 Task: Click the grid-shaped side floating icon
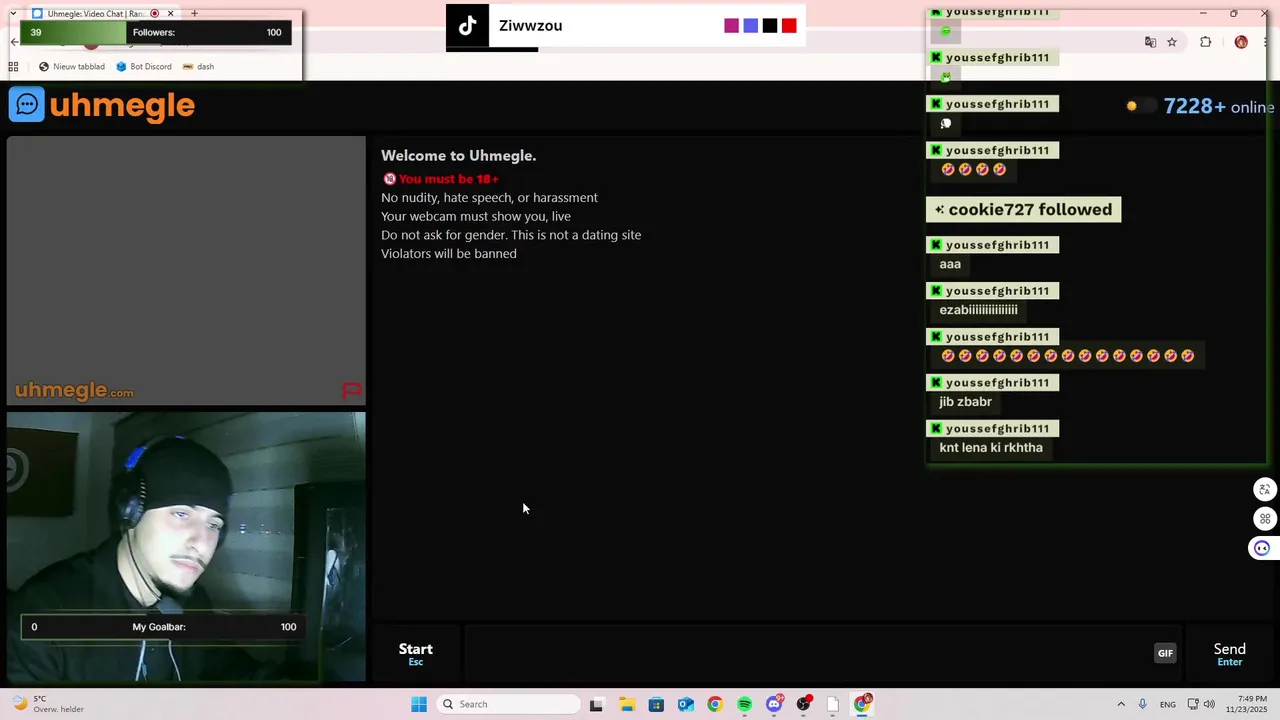tap(1265, 519)
